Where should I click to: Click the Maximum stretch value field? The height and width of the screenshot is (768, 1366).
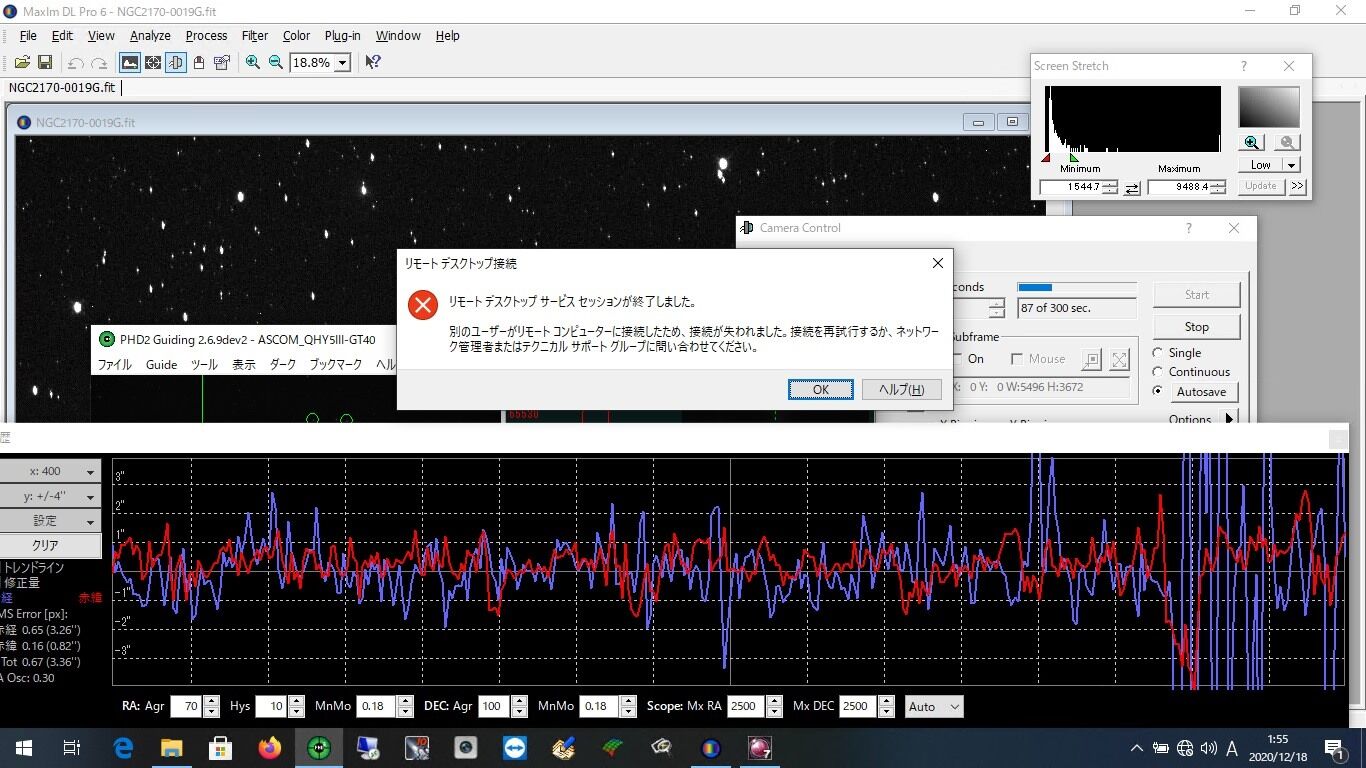tap(1179, 187)
